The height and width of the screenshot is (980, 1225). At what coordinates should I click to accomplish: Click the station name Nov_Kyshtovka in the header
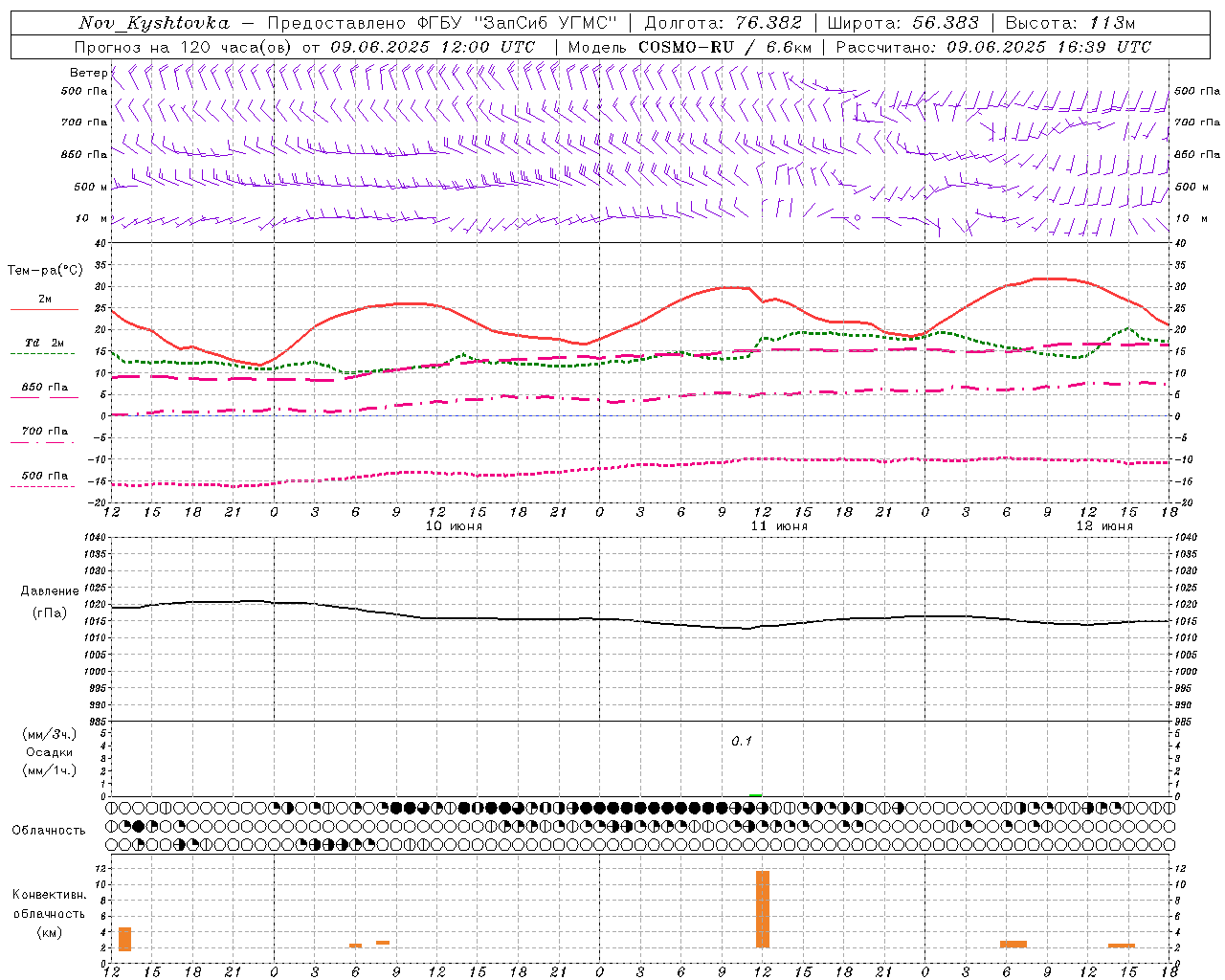pyautogui.click(x=153, y=23)
